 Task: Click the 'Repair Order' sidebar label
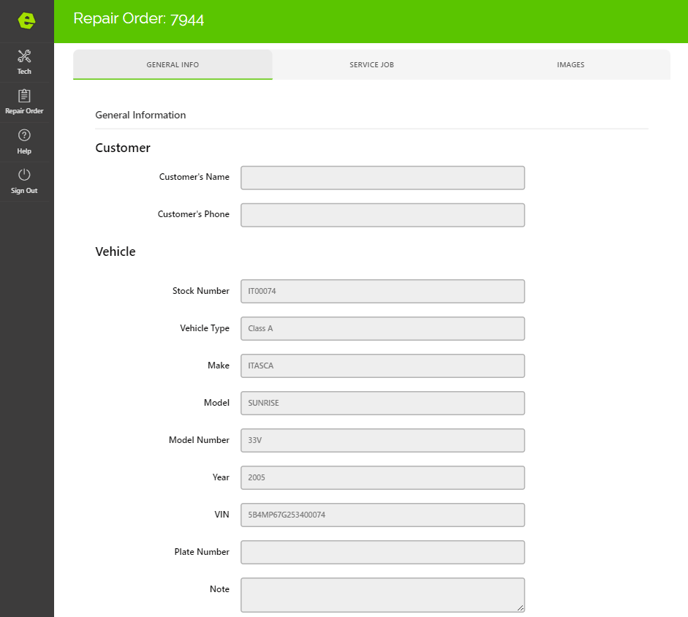click(24, 111)
